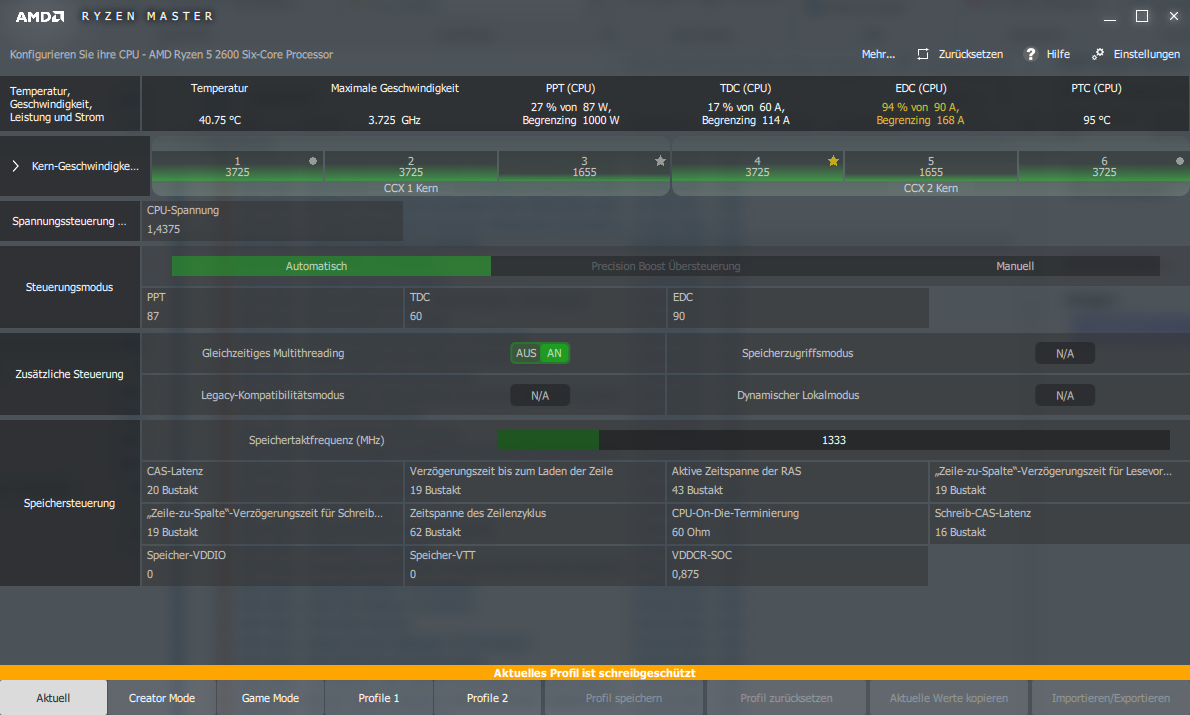
Task: Click the Temperatur 40.75 °C reading
Action: coord(219,120)
